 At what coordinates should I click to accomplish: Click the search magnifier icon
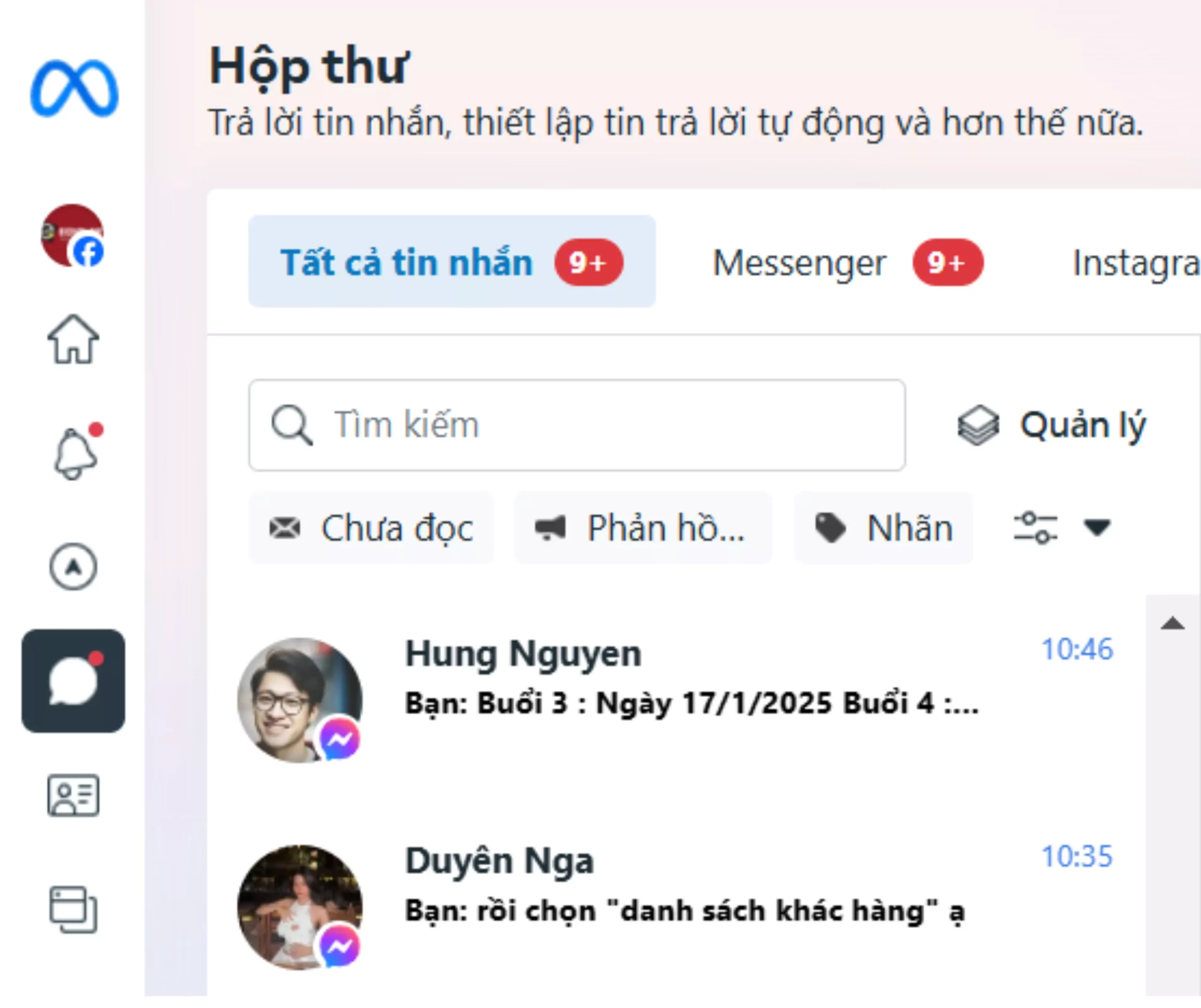(x=292, y=425)
